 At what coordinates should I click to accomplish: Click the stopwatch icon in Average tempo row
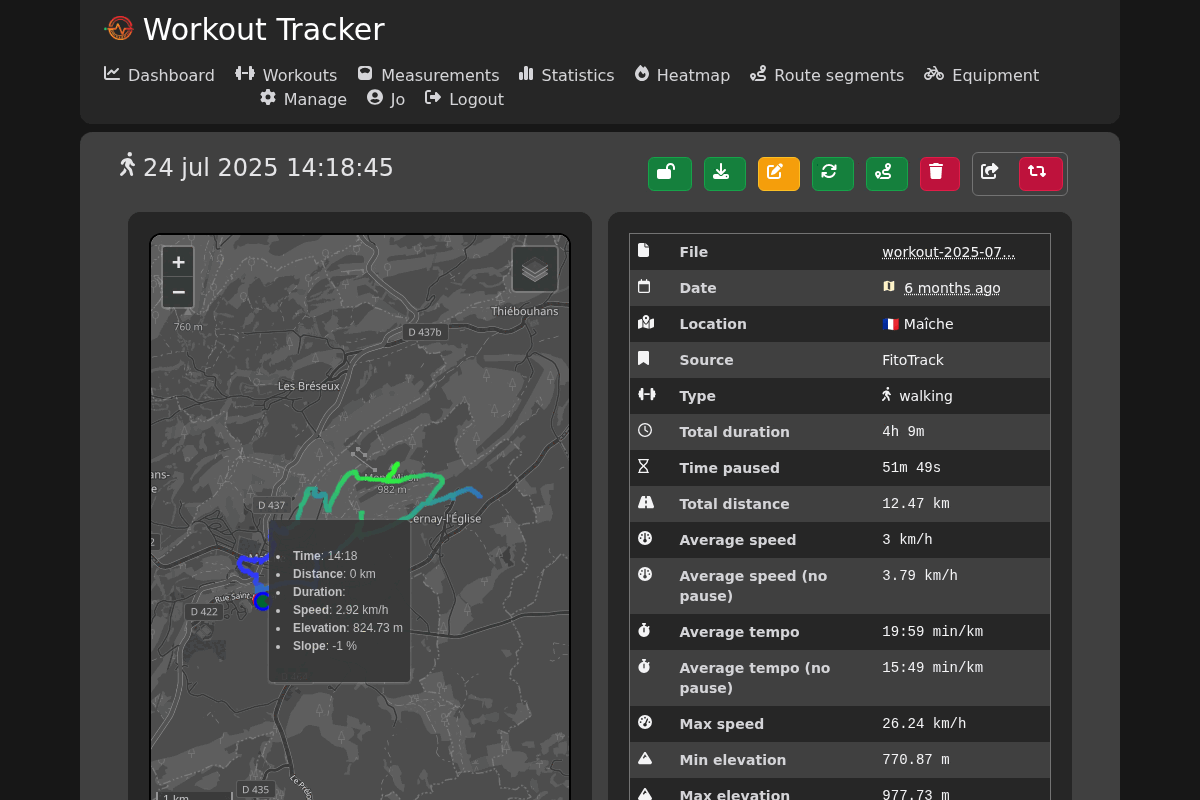click(644, 630)
